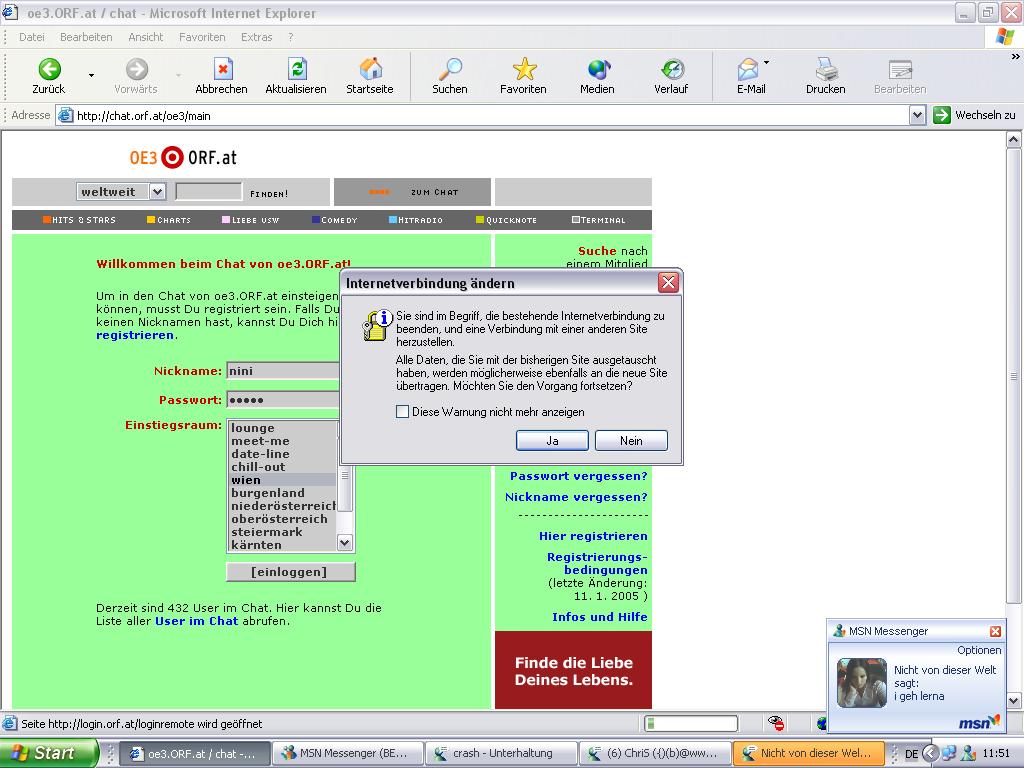Open the Datei menu
The width and height of the screenshot is (1024, 768).
tap(32, 37)
